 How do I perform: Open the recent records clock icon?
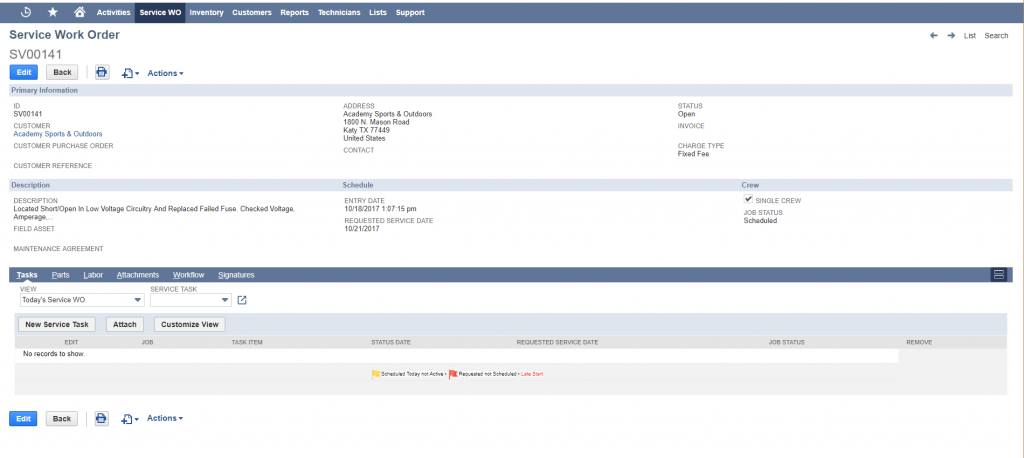26,12
